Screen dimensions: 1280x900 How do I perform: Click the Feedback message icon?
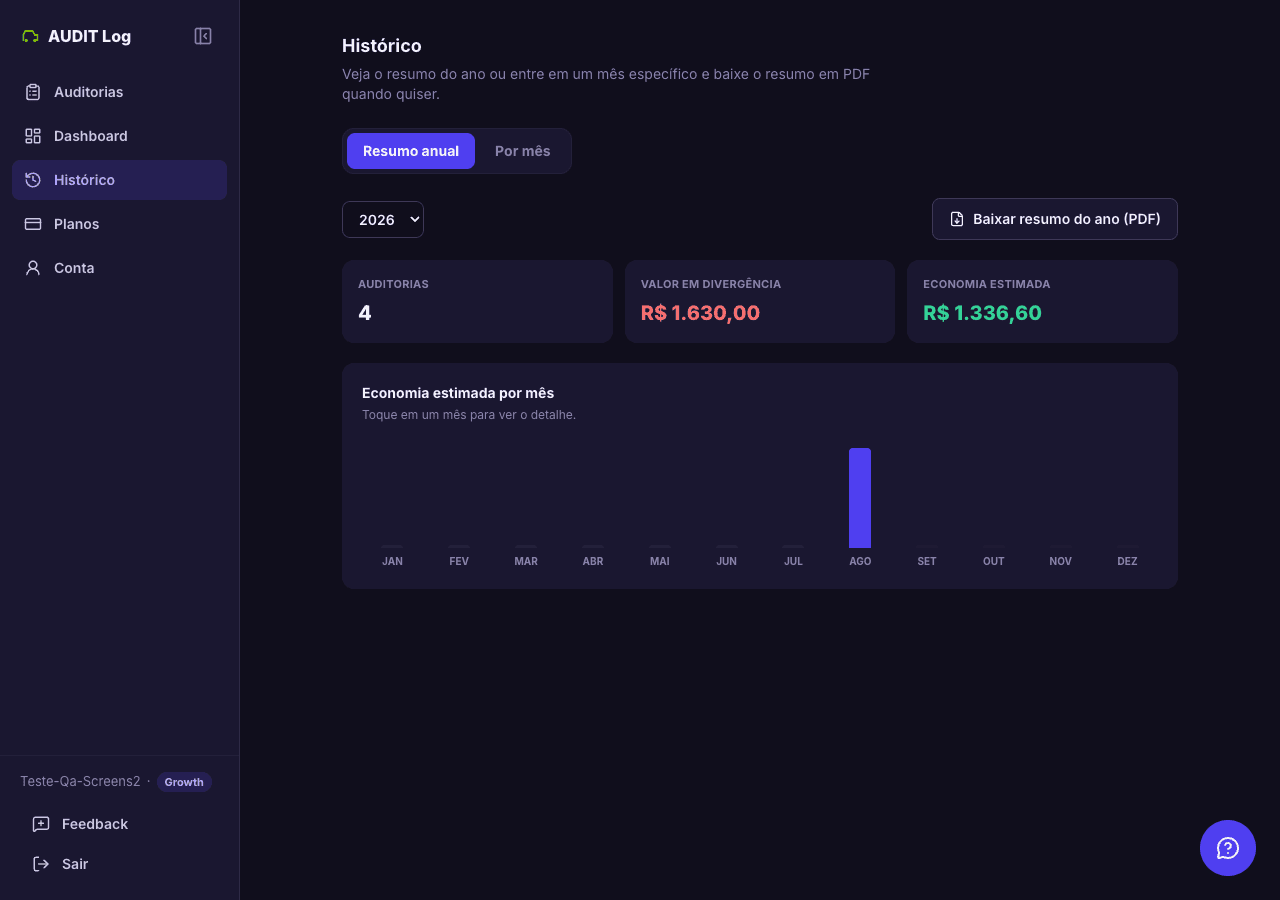pos(41,824)
